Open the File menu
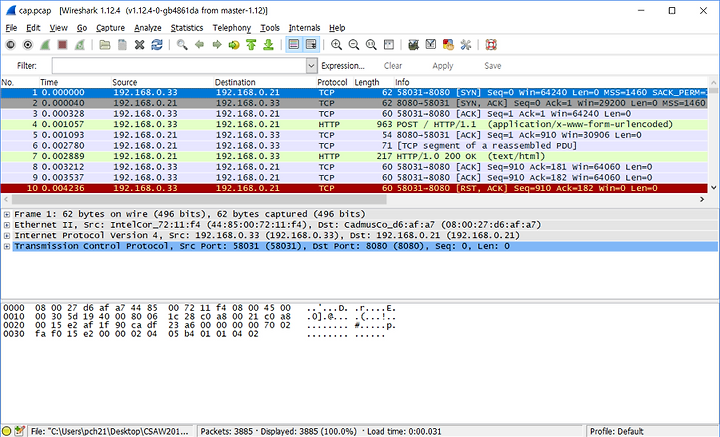Viewport: 720px width, 437px height. click(11, 28)
